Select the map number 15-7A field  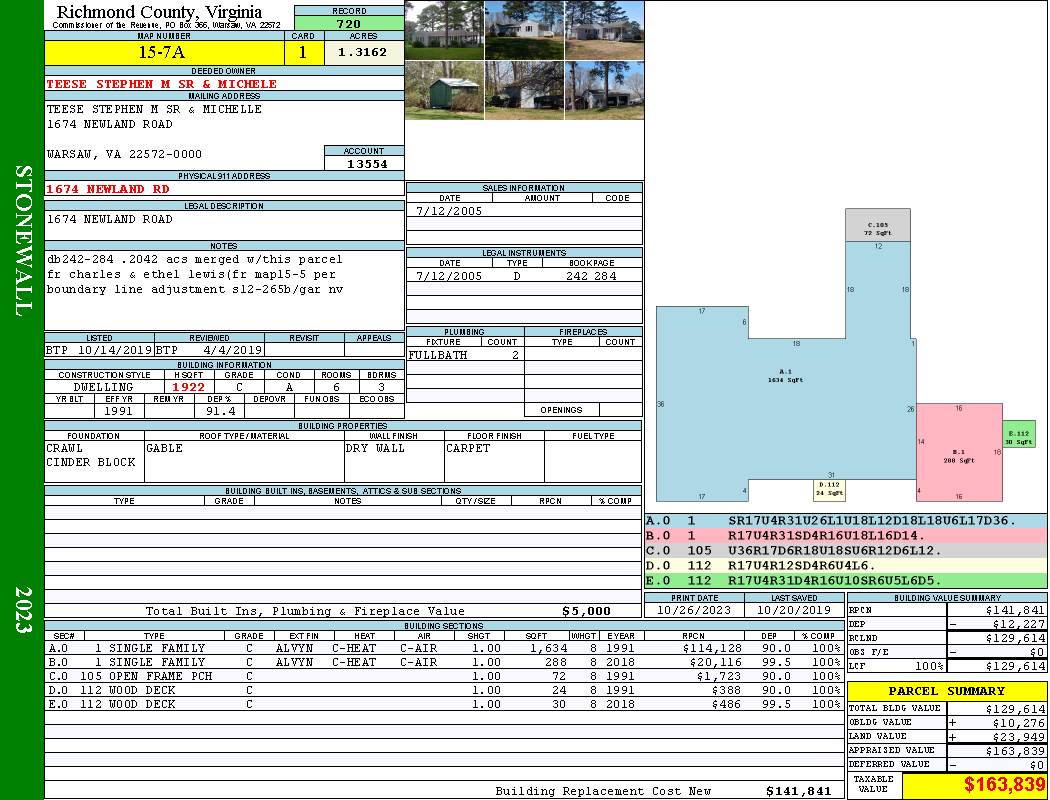[164, 53]
